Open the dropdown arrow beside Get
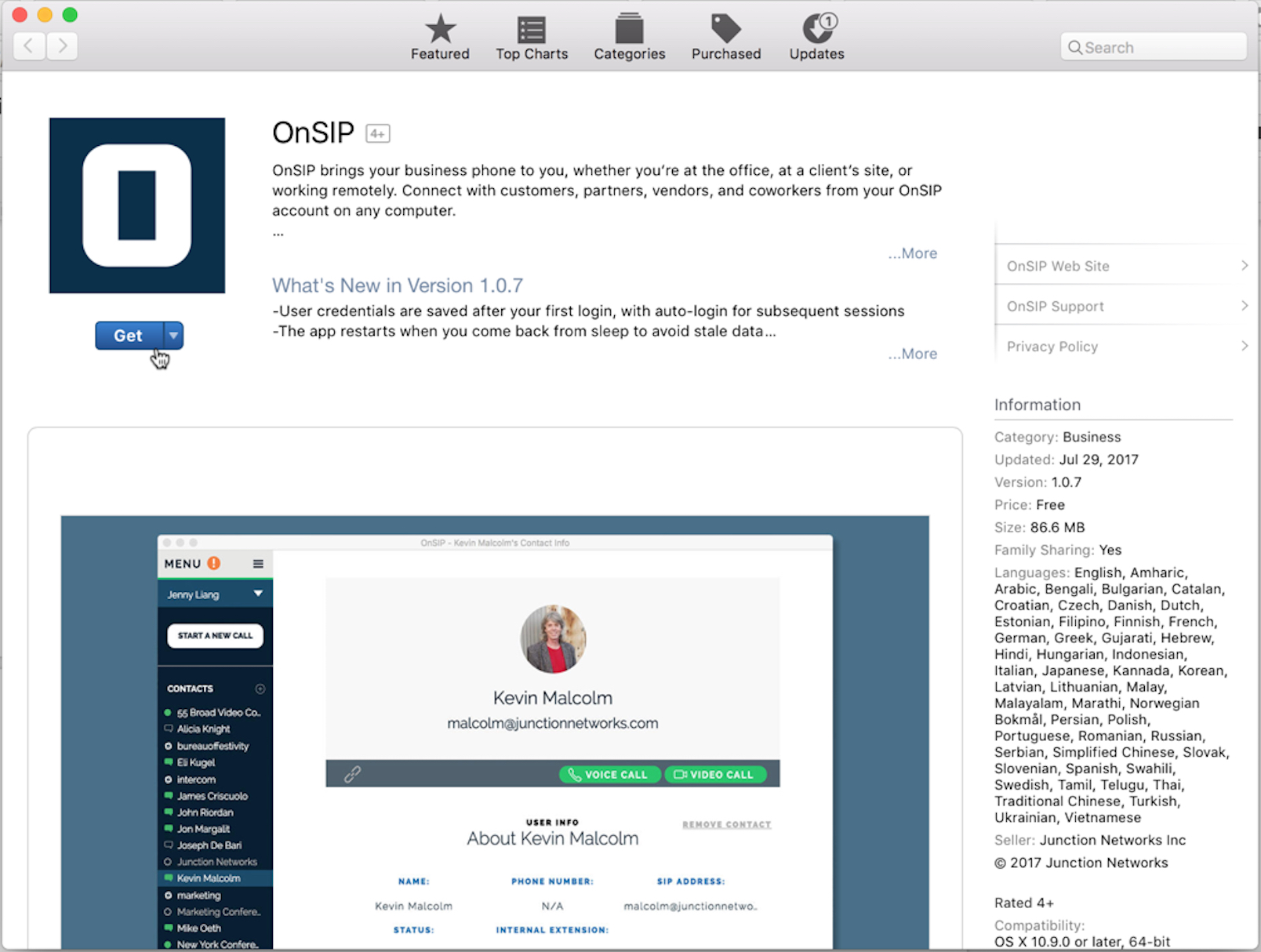Viewport: 1261px width, 952px height. 173,336
